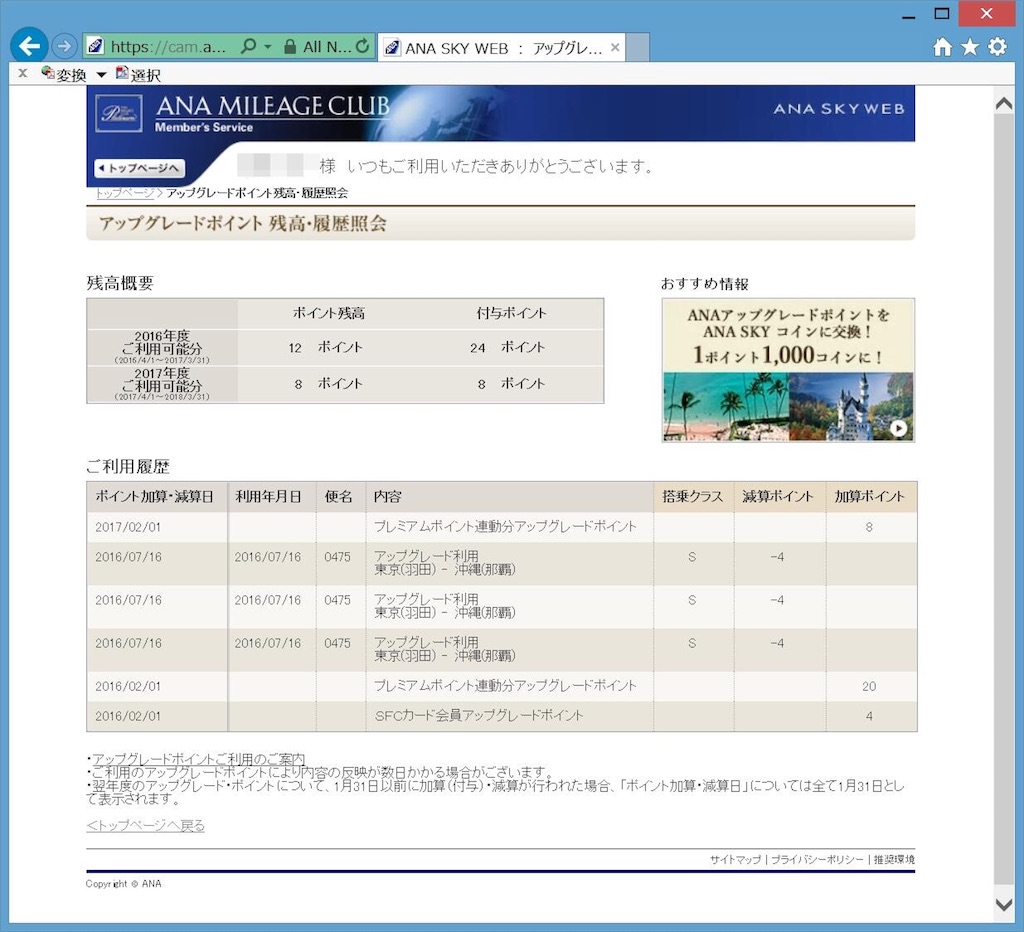The image size is (1024, 932).
Task: Click the browser Back arrow button
Action: 29,46
